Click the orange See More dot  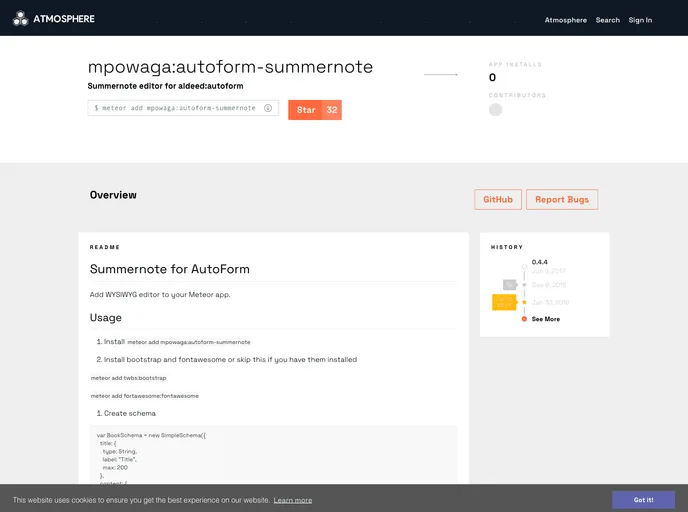coord(524,319)
